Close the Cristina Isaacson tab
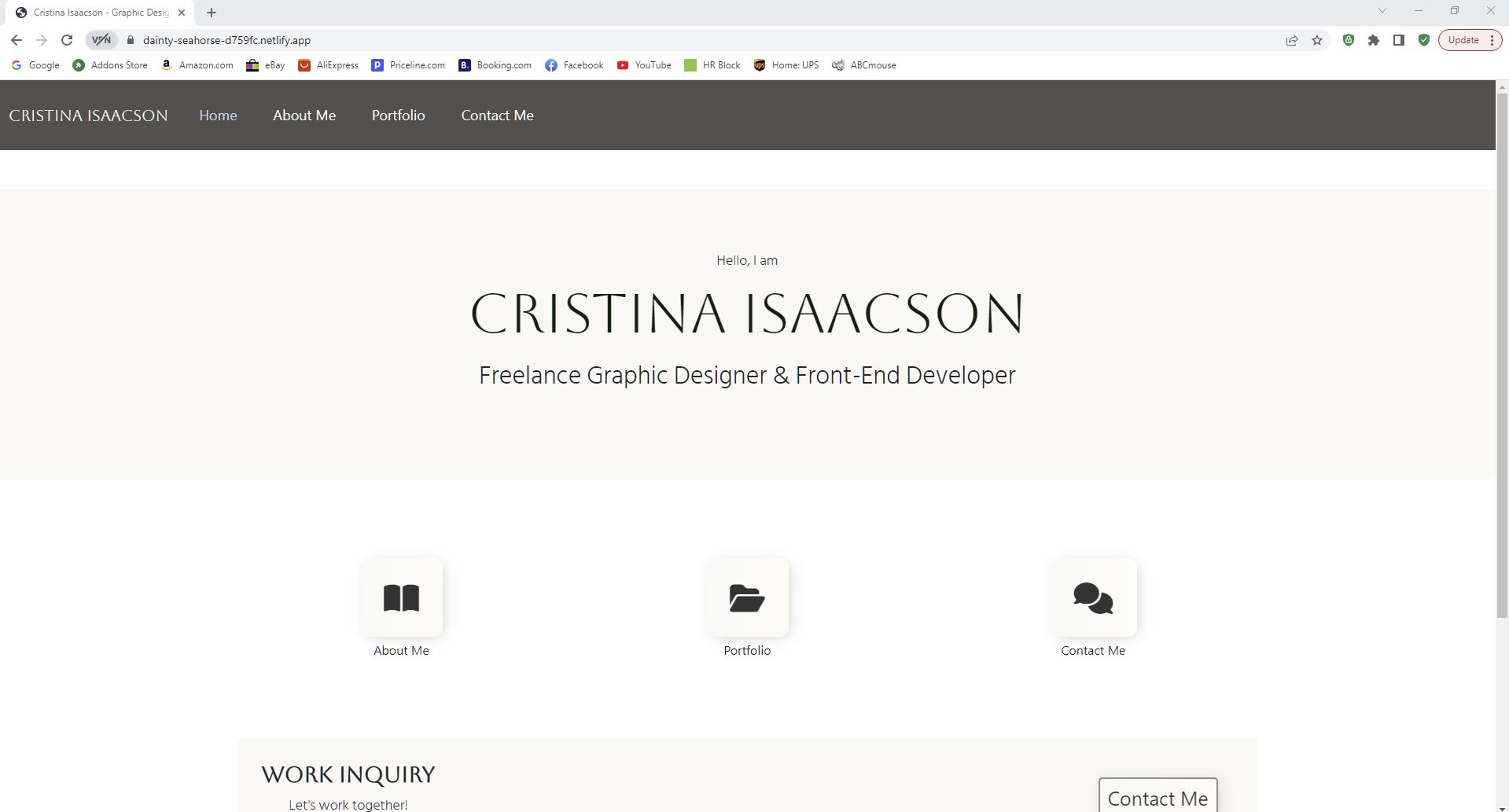 coord(182,13)
